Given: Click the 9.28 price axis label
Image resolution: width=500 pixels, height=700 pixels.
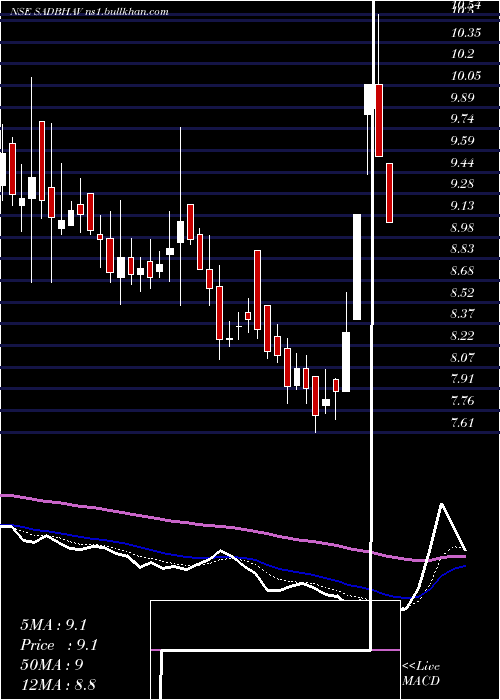Looking at the screenshot, I should click(462, 183).
